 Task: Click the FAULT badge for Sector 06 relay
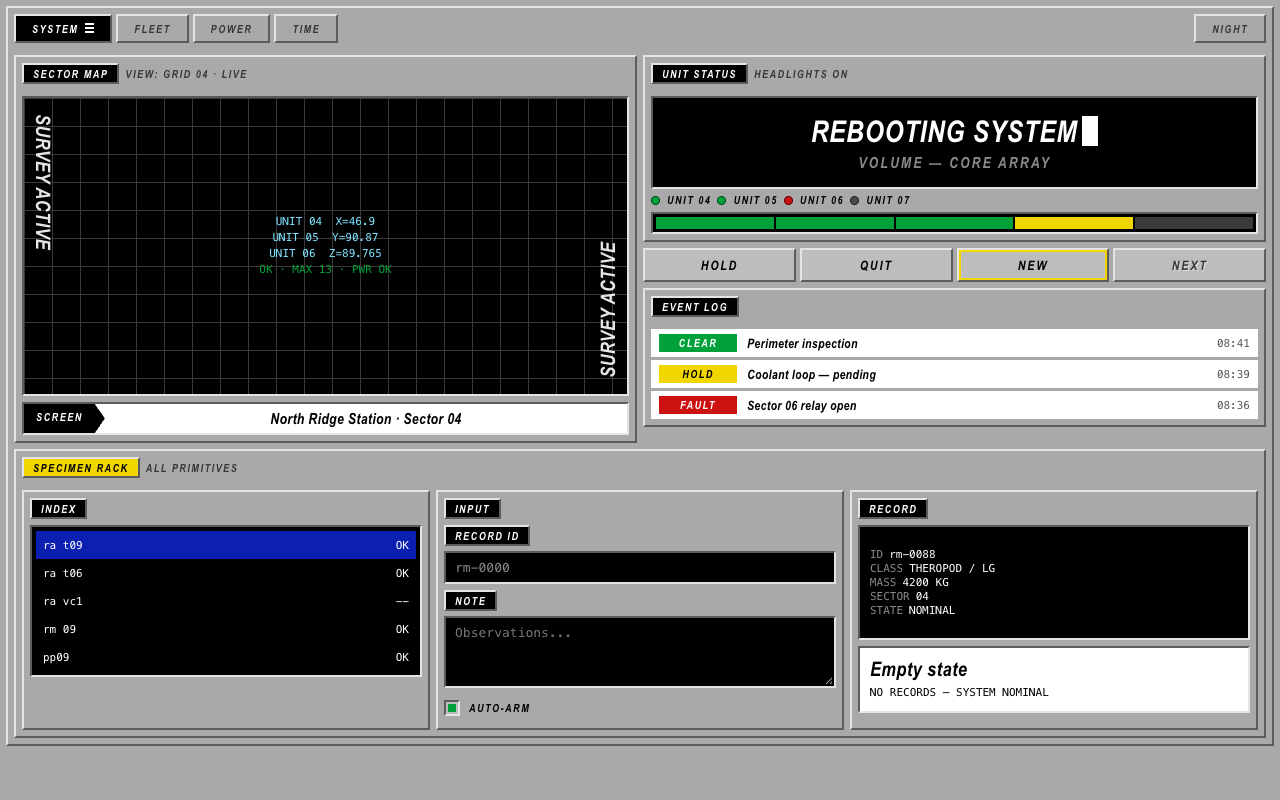click(x=698, y=405)
